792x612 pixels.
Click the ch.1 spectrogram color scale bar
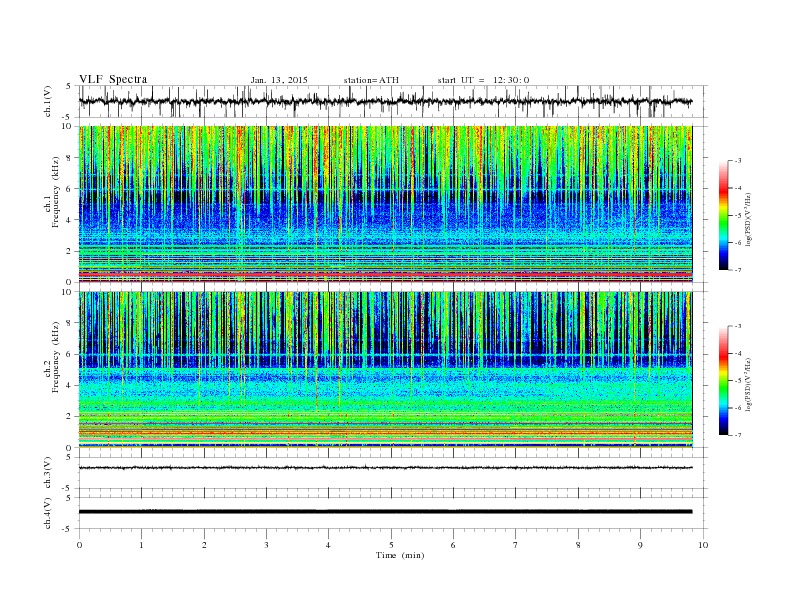(x=723, y=215)
